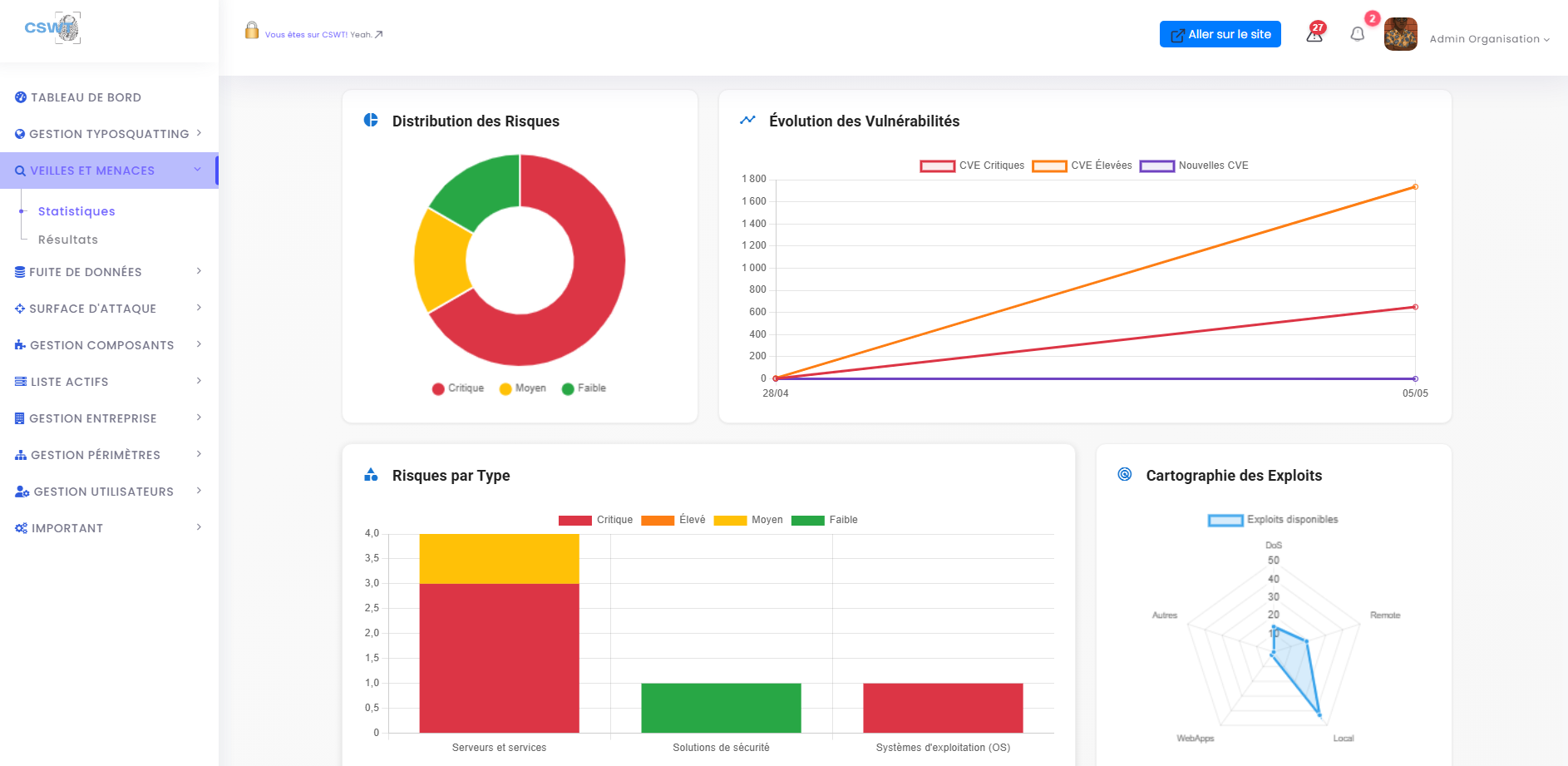Screen dimensions: 1568x766
Task: Open the Vous êtes sur CSWT link
Action: [x=307, y=34]
